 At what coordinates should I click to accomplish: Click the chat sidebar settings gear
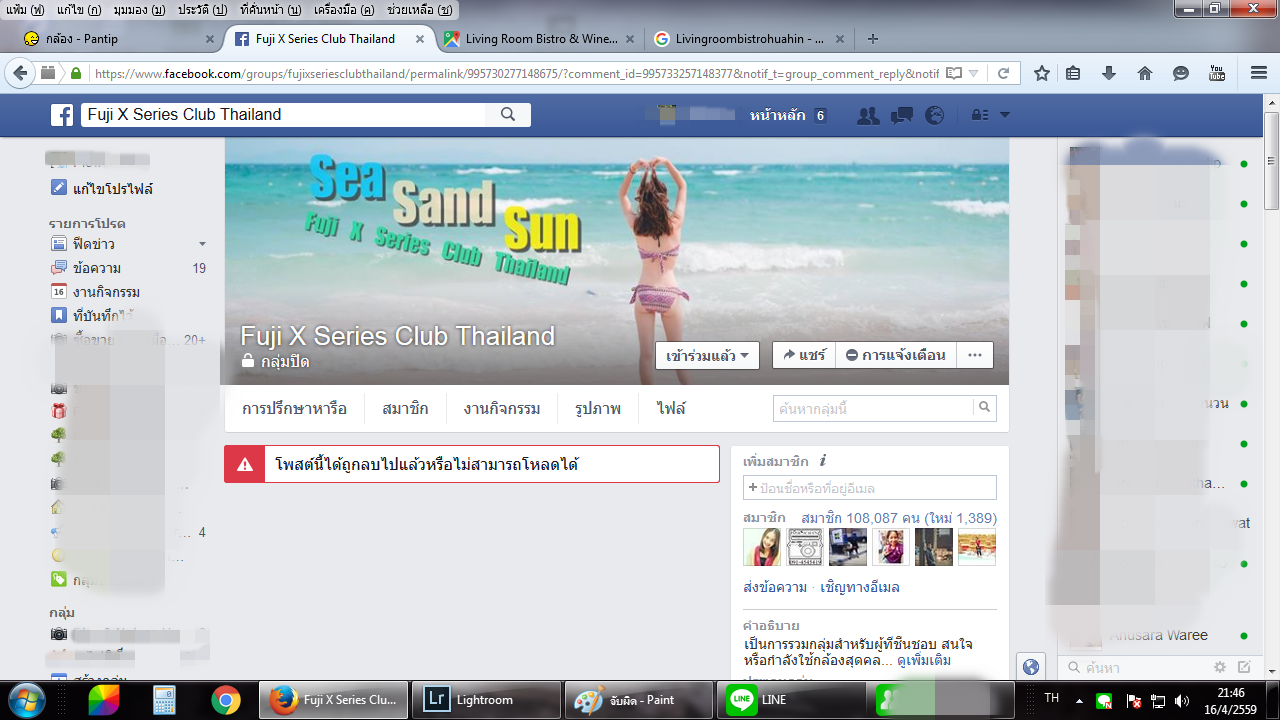point(1220,667)
